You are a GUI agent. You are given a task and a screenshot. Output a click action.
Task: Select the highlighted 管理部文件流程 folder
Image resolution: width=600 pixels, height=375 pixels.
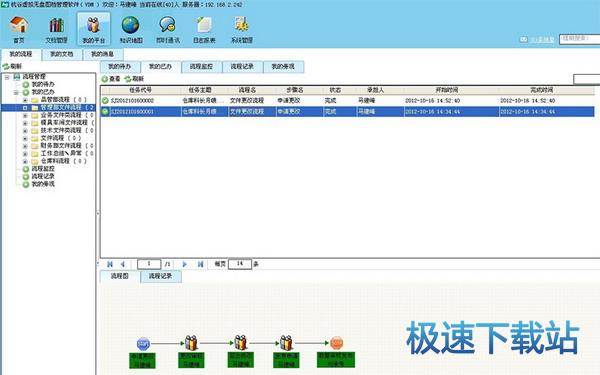point(67,108)
